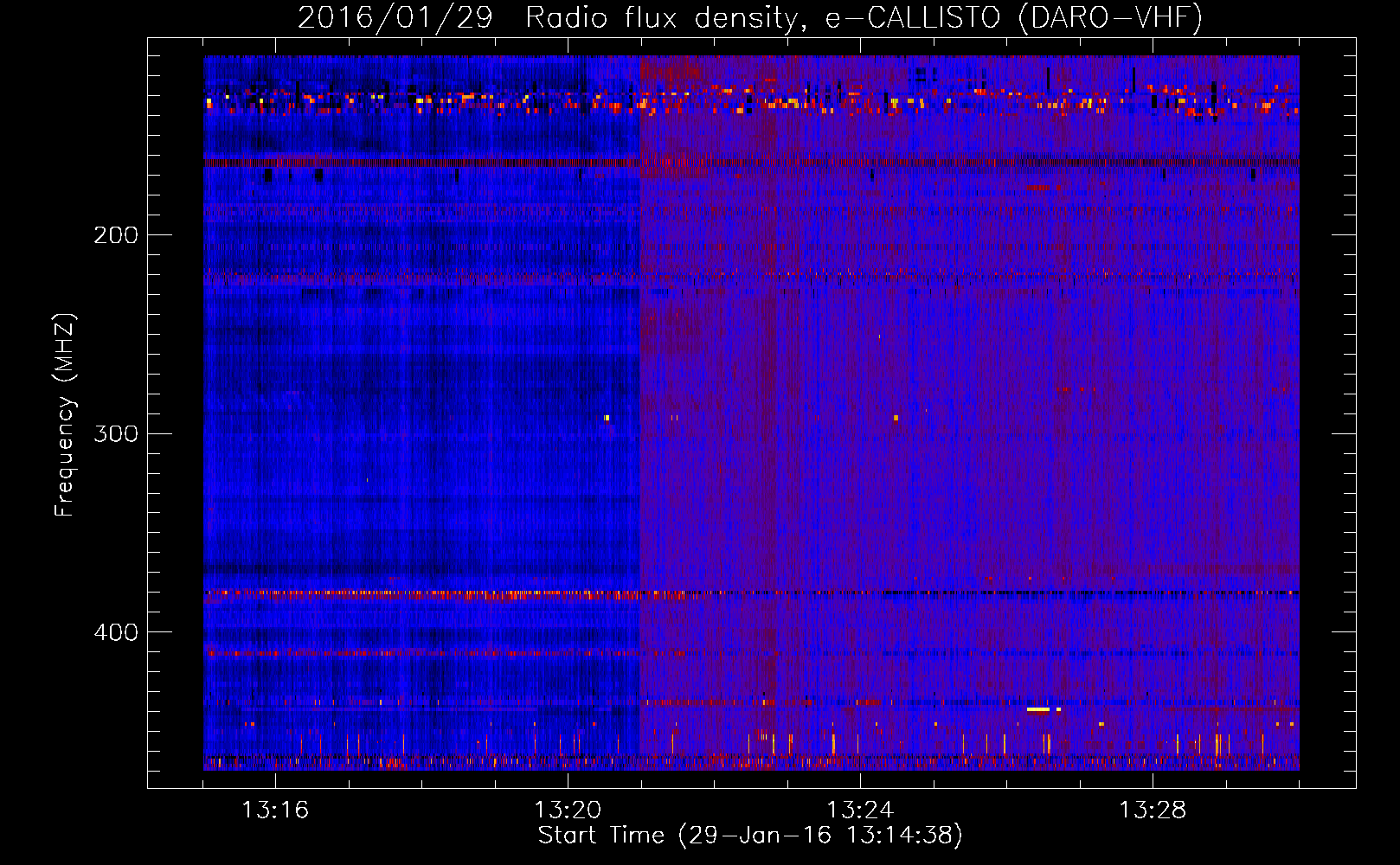
Task: Click the bright yellow burst near 13:26 bottom
Action: tap(1038, 709)
